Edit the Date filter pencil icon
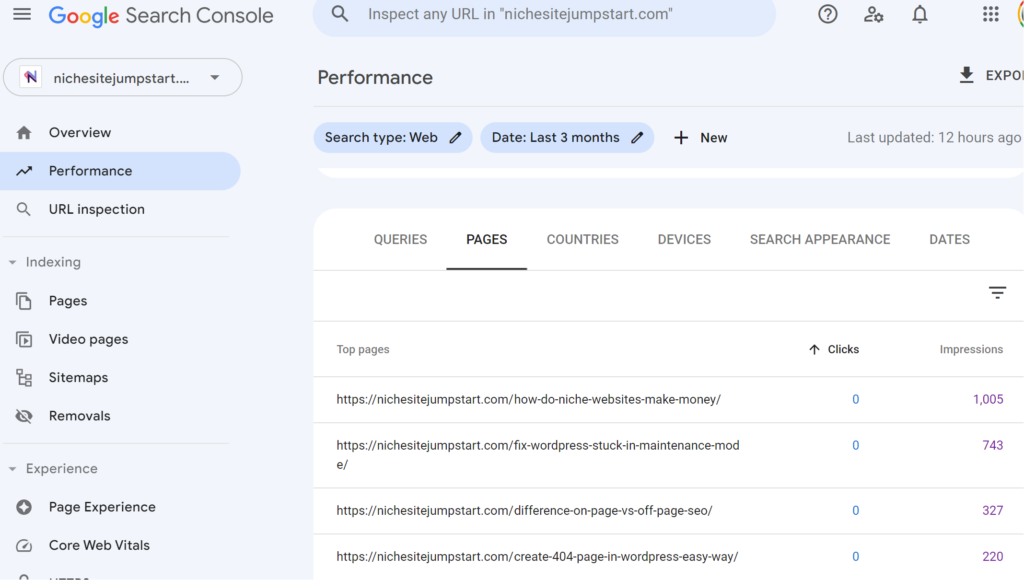The height and width of the screenshot is (580, 1024). [637, 138]
